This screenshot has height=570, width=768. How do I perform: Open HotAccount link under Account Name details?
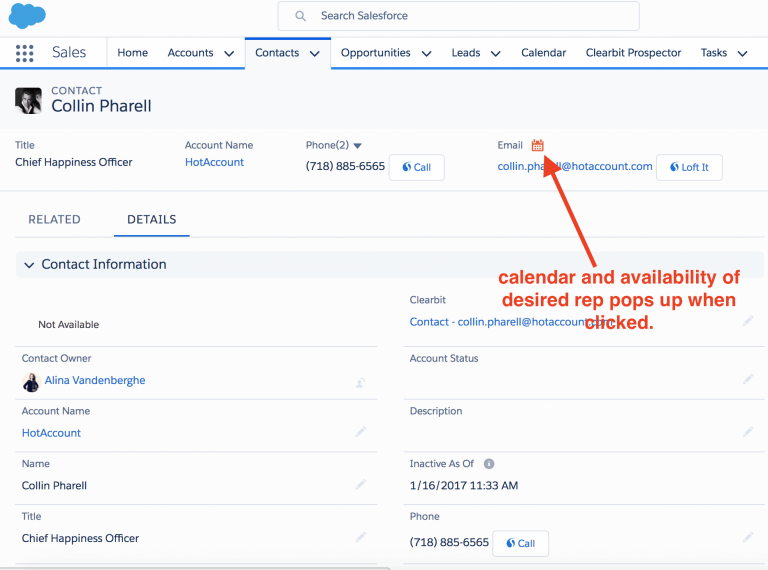pos(51,433)
